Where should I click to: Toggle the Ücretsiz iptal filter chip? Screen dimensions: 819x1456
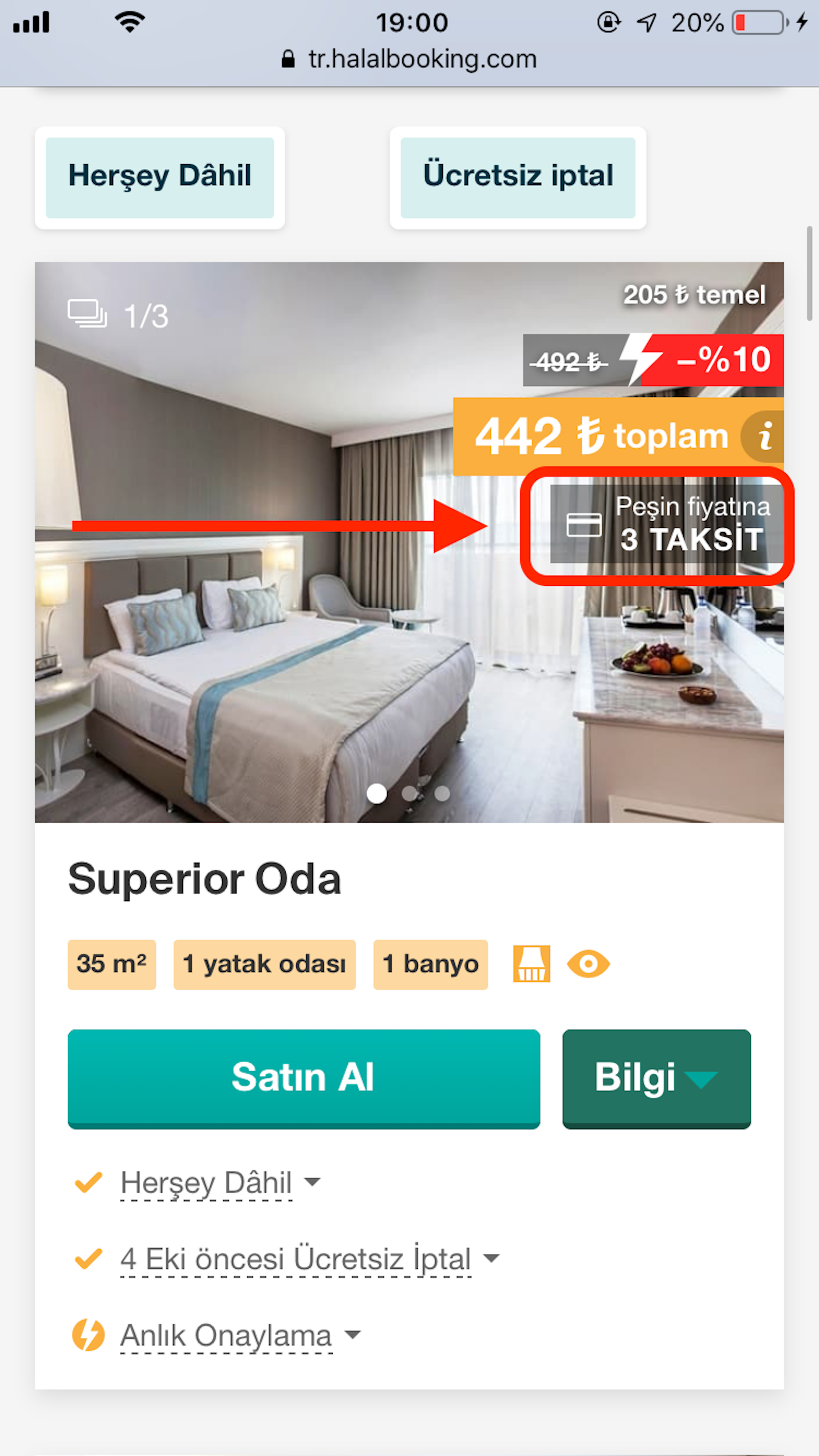click(x=518, y=178)
